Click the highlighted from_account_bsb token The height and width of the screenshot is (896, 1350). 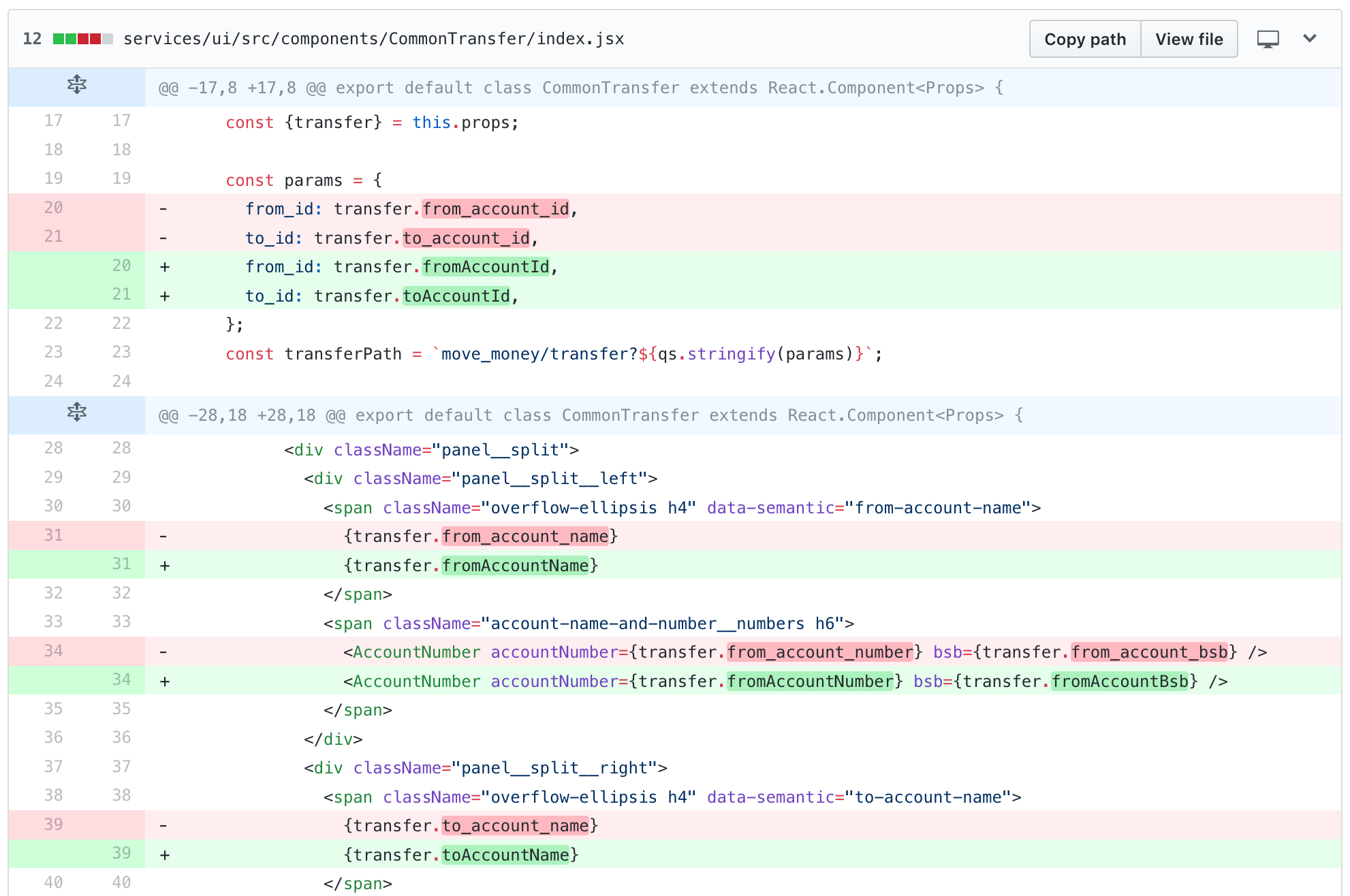[x=1150, y=652]
